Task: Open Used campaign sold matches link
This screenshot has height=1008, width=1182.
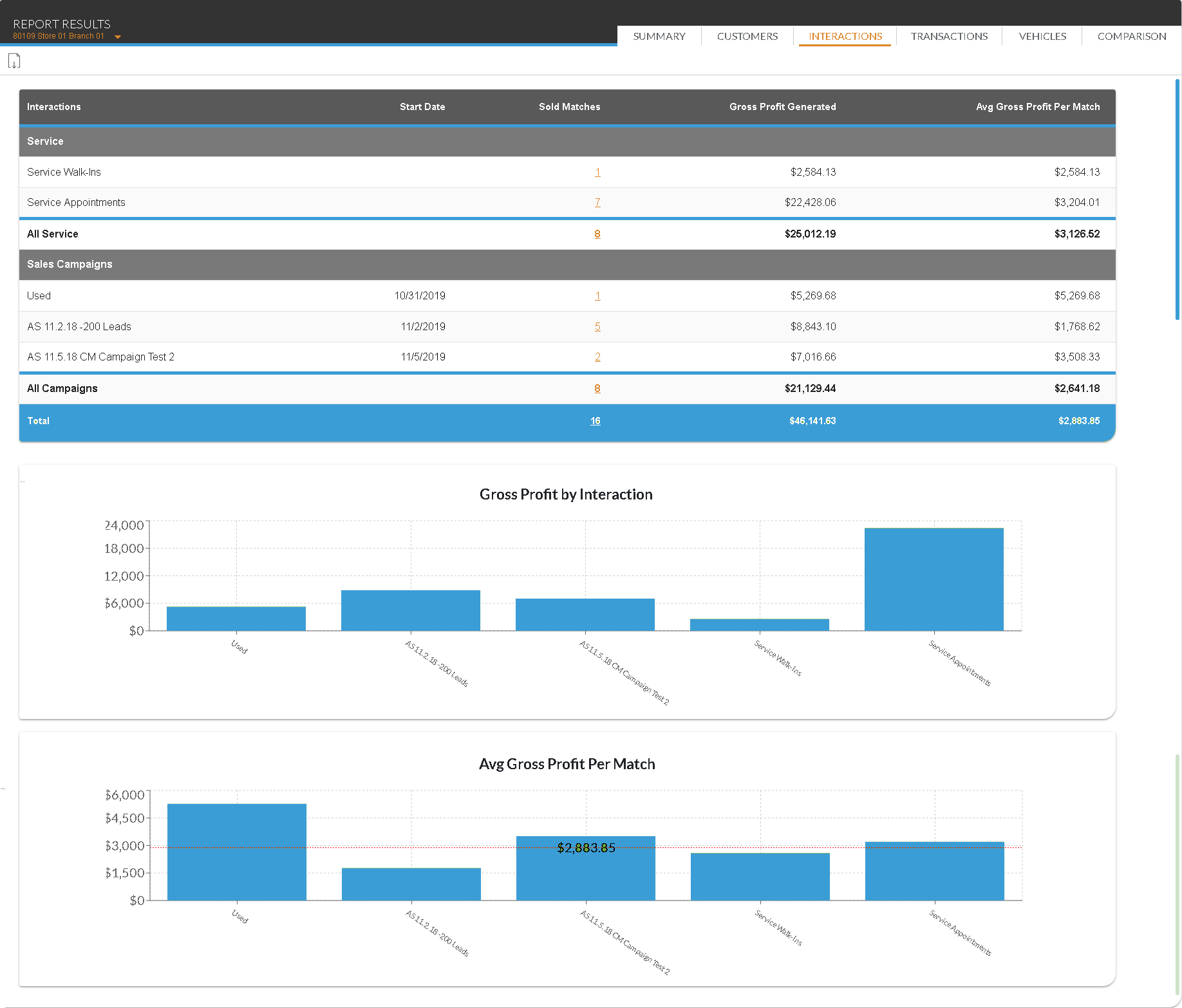Action: [x=597, y=296]
